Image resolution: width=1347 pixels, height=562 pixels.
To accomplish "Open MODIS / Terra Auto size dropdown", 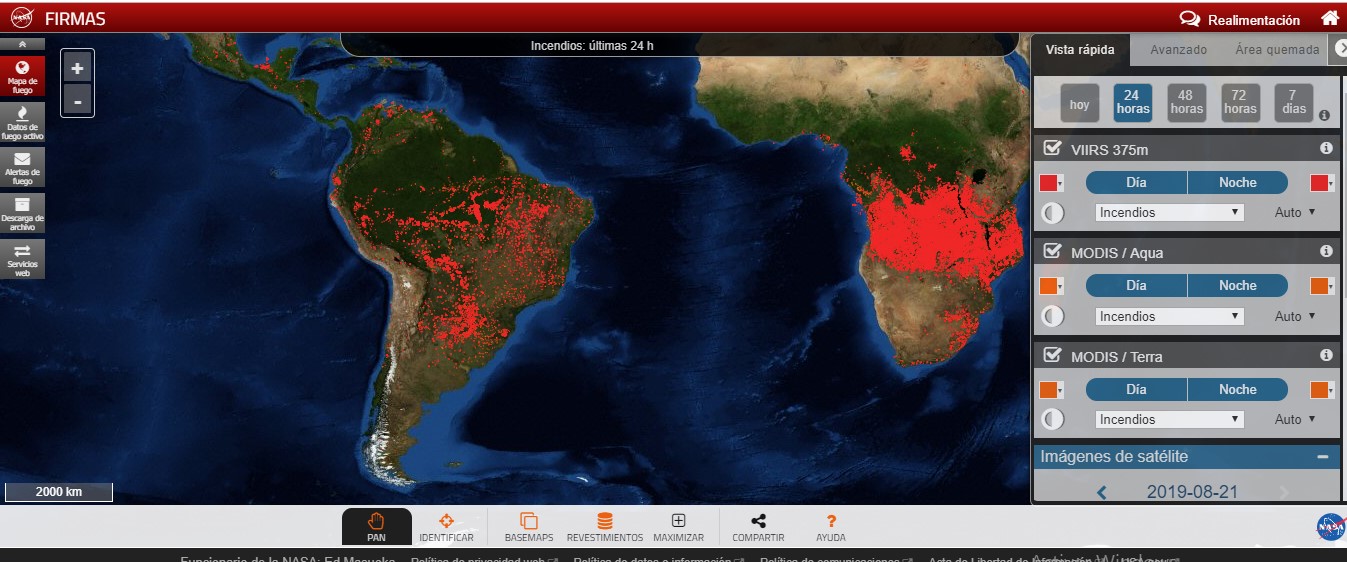I will (1295, 419).
